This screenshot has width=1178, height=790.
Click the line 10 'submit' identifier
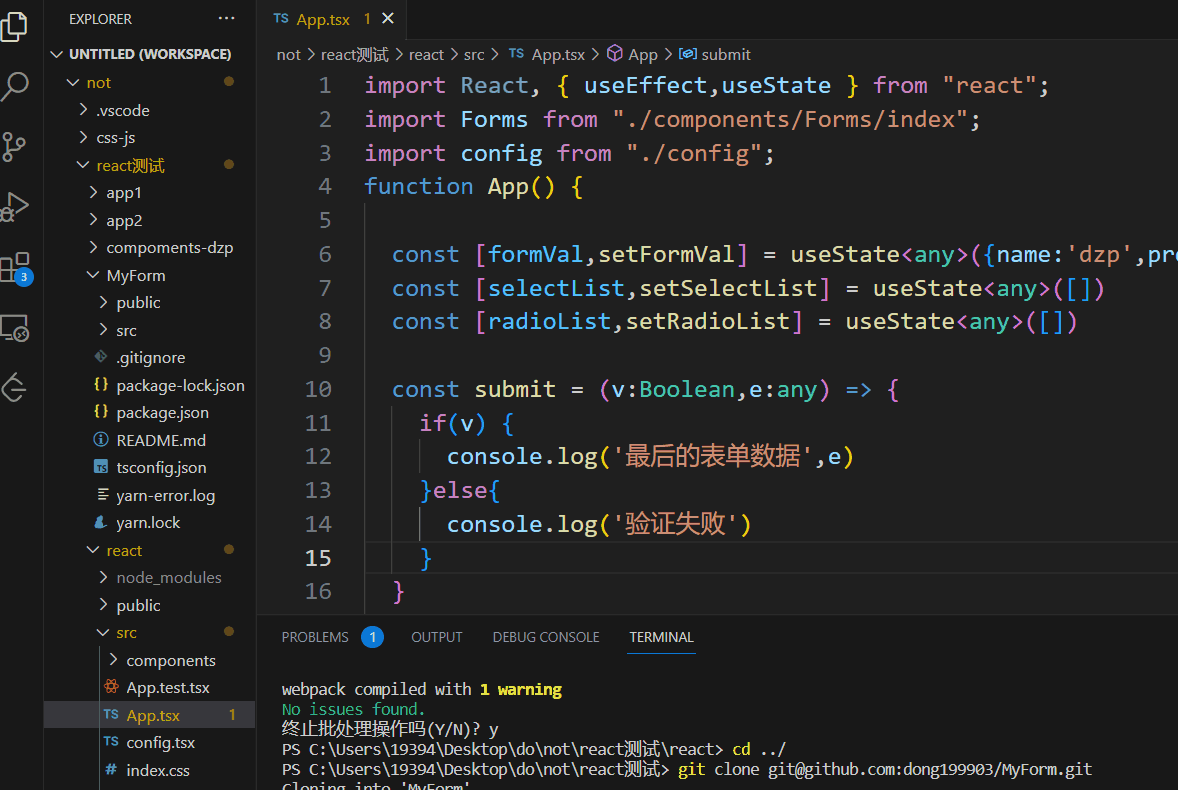click(x=515, y=389)
